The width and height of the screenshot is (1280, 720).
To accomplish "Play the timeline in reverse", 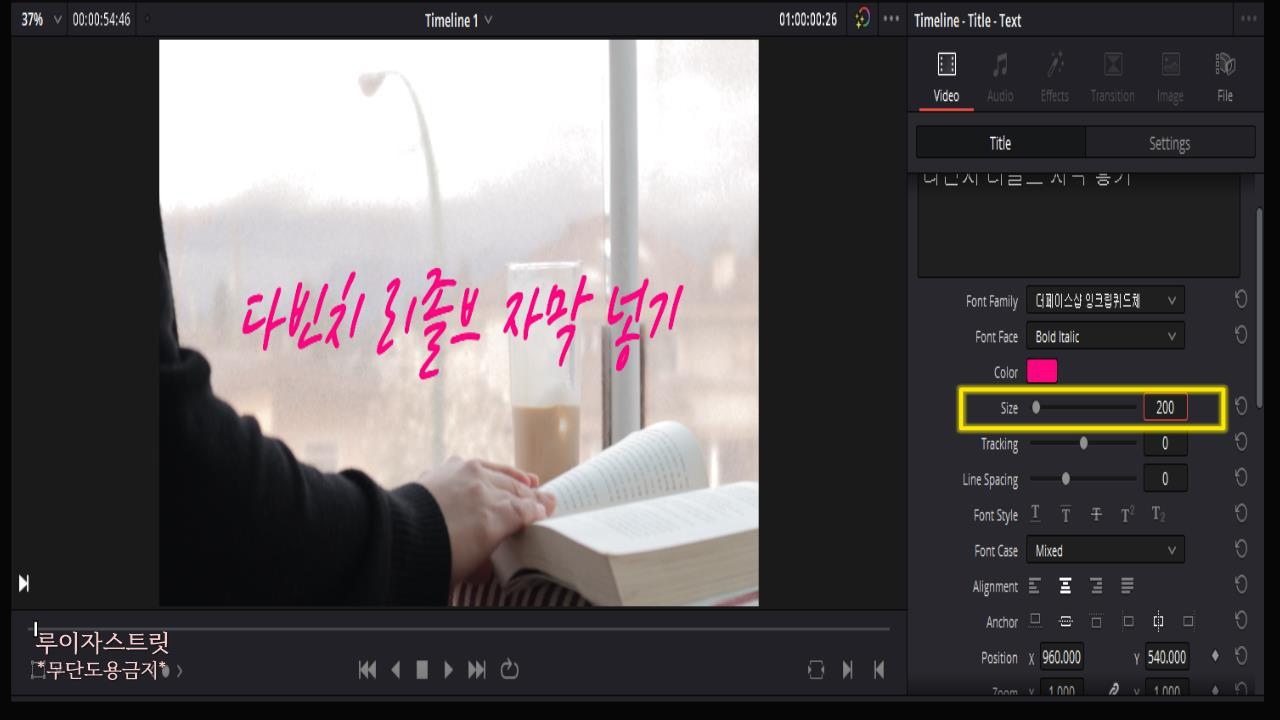I will point(395,670).
